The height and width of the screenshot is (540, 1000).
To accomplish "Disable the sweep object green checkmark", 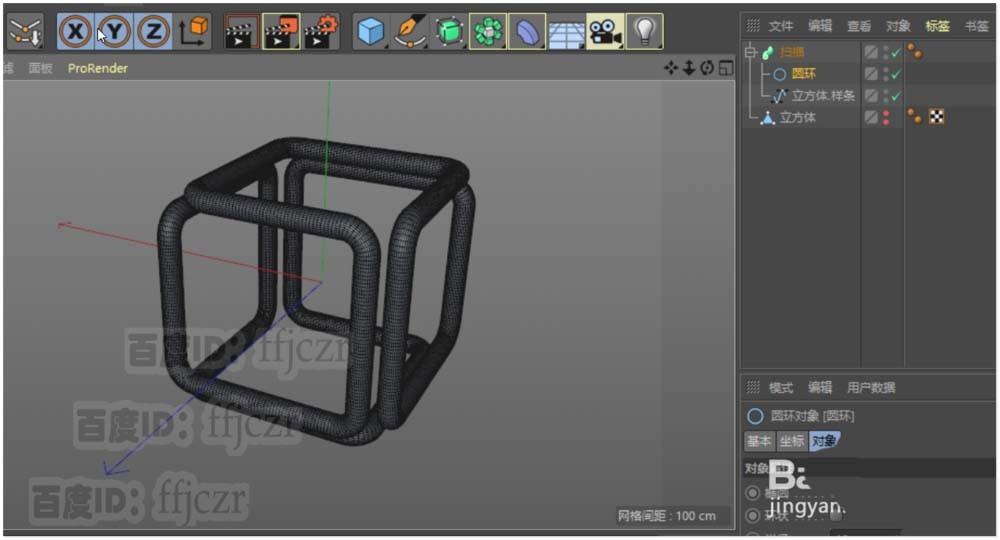I will click(896, 53).
